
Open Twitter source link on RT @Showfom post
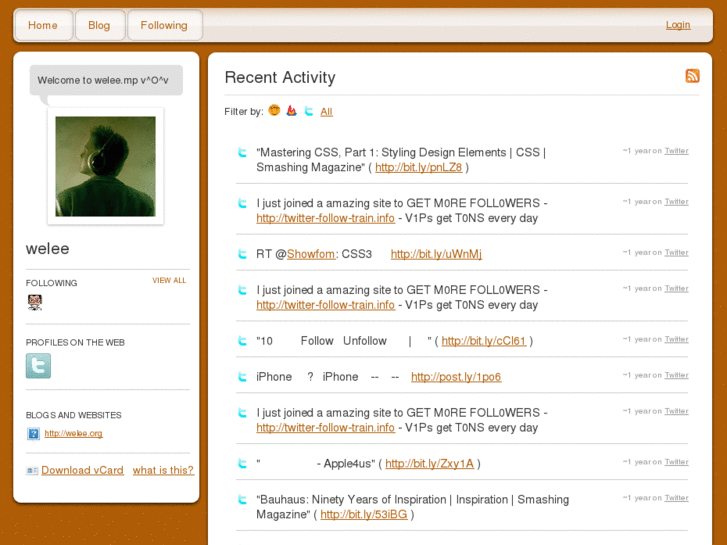pyautogui.click(x=676, y=253)
